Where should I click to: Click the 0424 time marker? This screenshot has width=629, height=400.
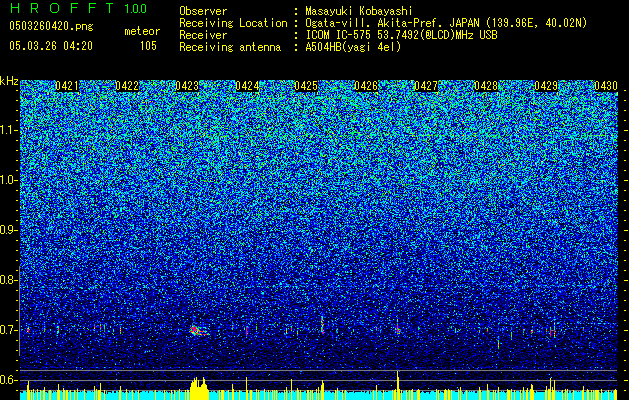coord(247,86)
